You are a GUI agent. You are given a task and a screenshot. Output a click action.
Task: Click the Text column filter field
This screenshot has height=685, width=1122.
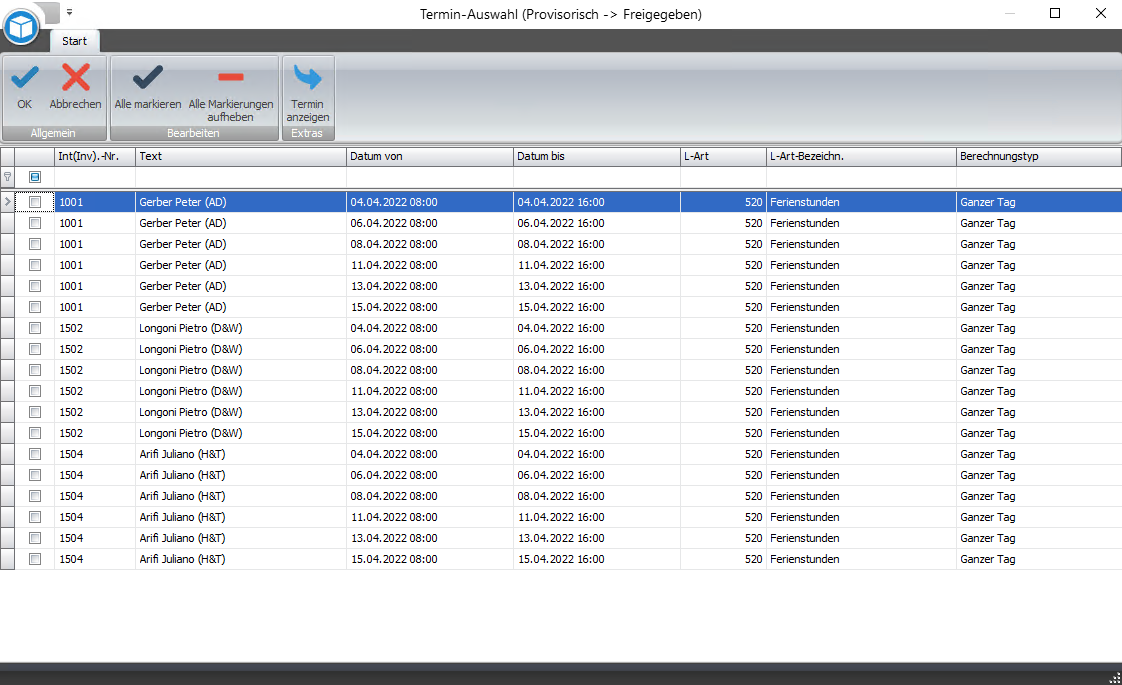click(x=240, y=176)
